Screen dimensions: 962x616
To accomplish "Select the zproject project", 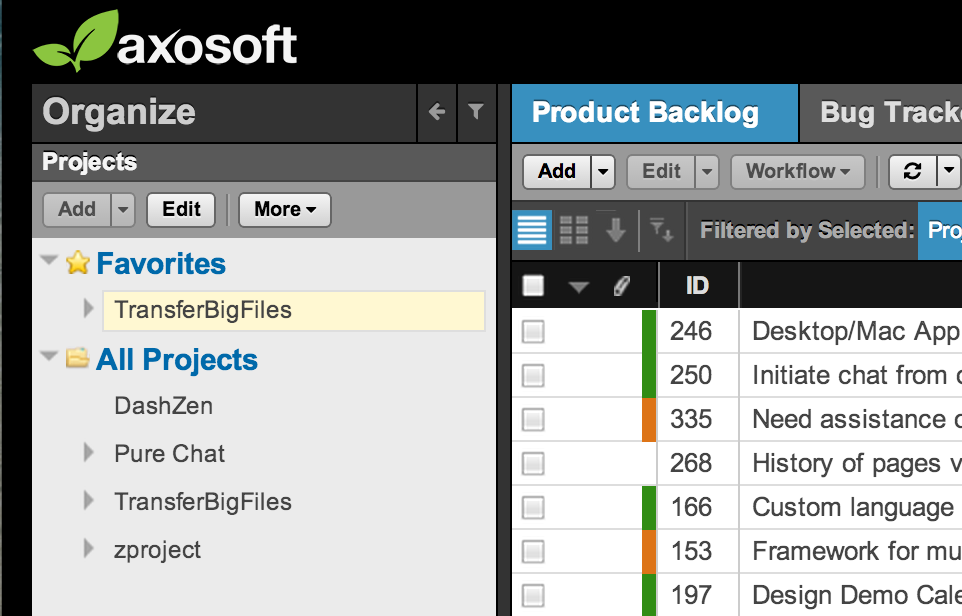I will (x=158, y=550).
